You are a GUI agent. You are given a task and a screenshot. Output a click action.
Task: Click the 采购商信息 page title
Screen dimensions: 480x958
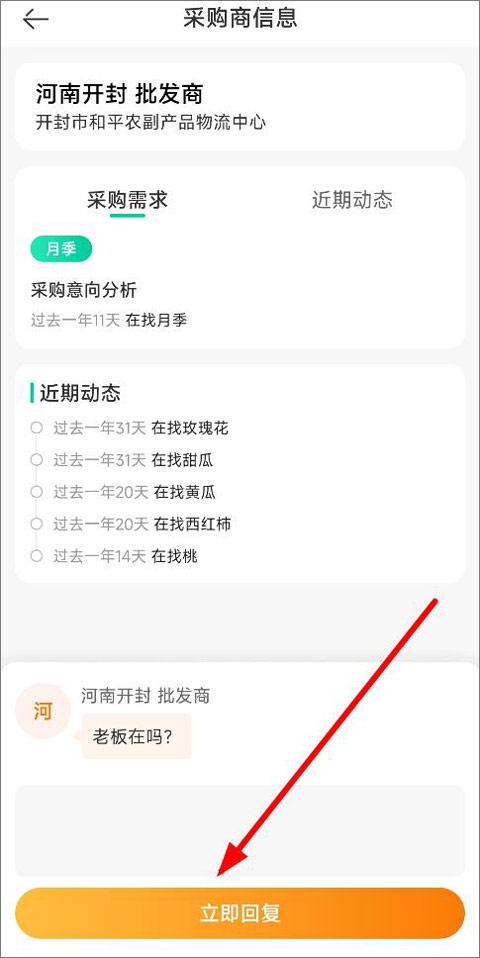click(x=240, y=18)
